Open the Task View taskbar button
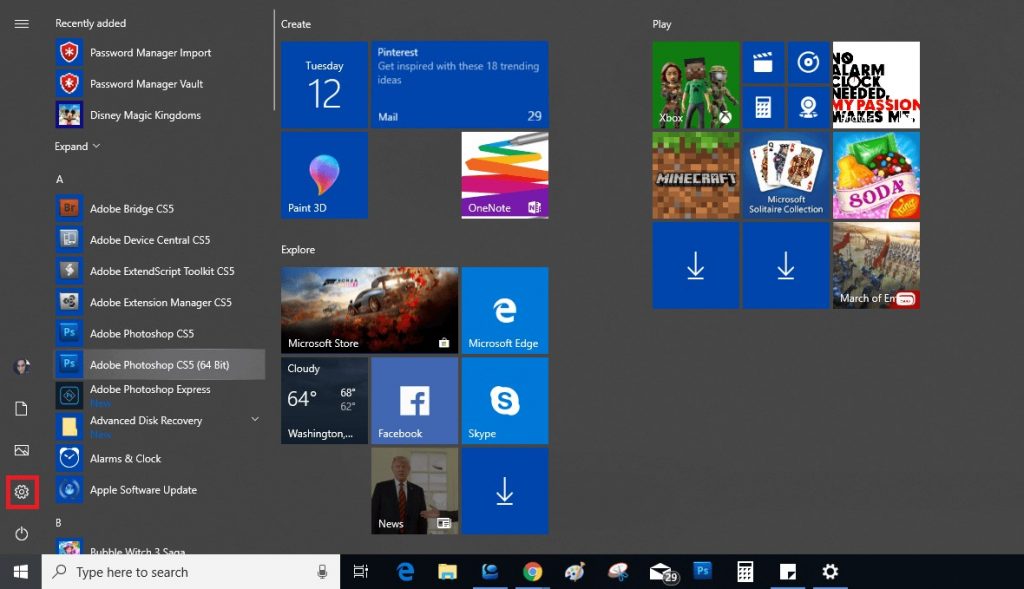This screenshot has height=589, width=1024. point(360,572)
